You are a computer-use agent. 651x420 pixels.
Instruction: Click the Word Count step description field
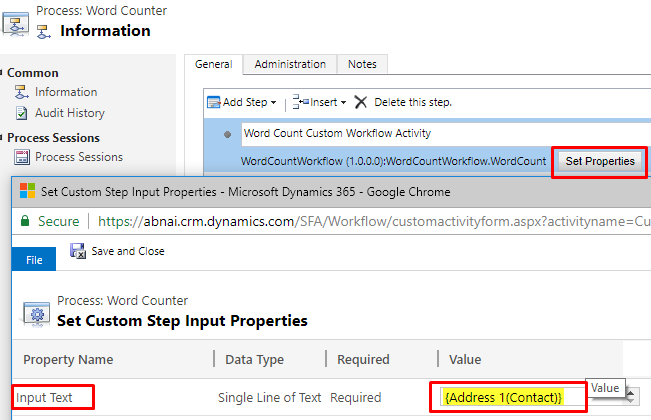(446, 134)
